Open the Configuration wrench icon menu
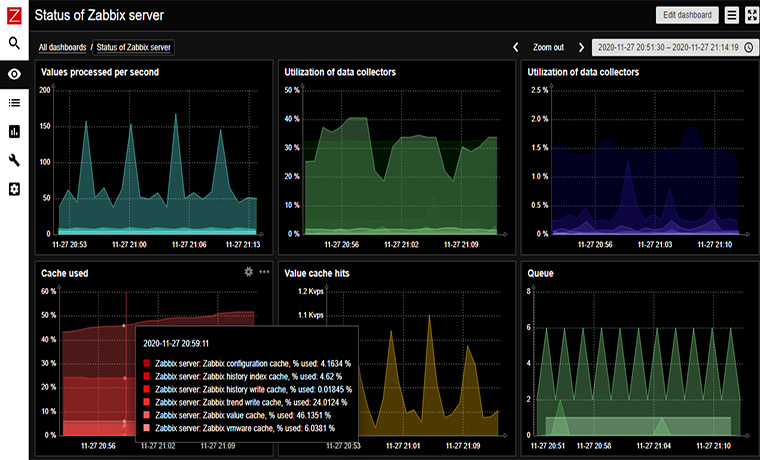 14,160
